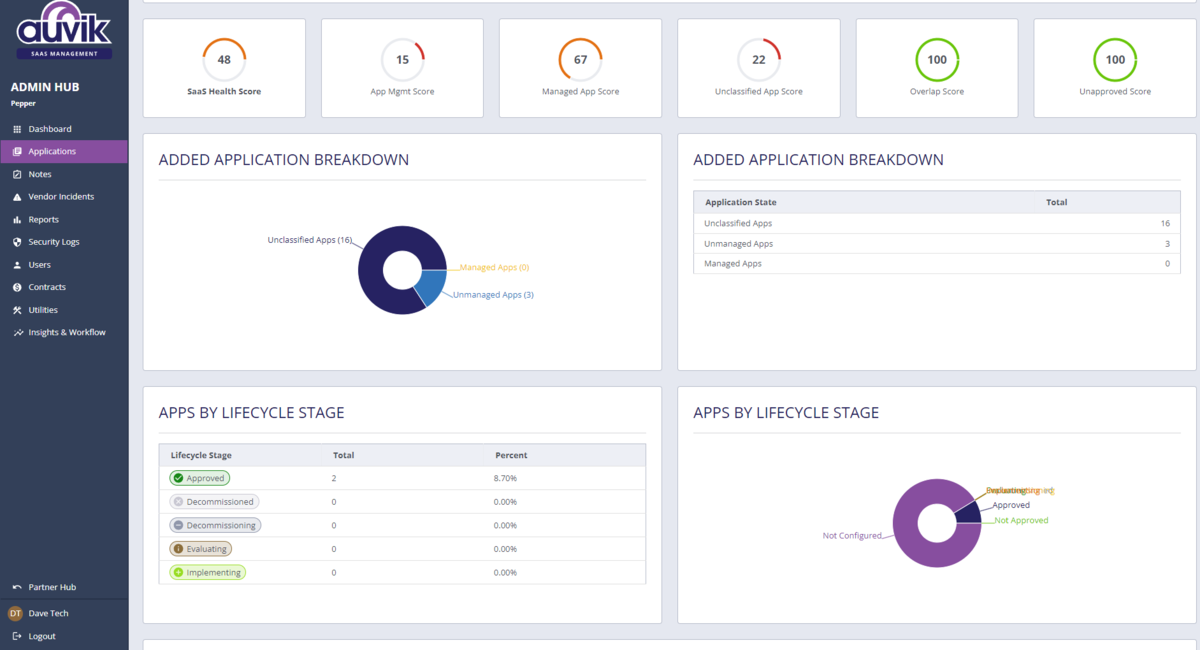Click Logout at the bottom sidebar
This screenshot has height=650, width=1200.
click(x=40, y=635)
